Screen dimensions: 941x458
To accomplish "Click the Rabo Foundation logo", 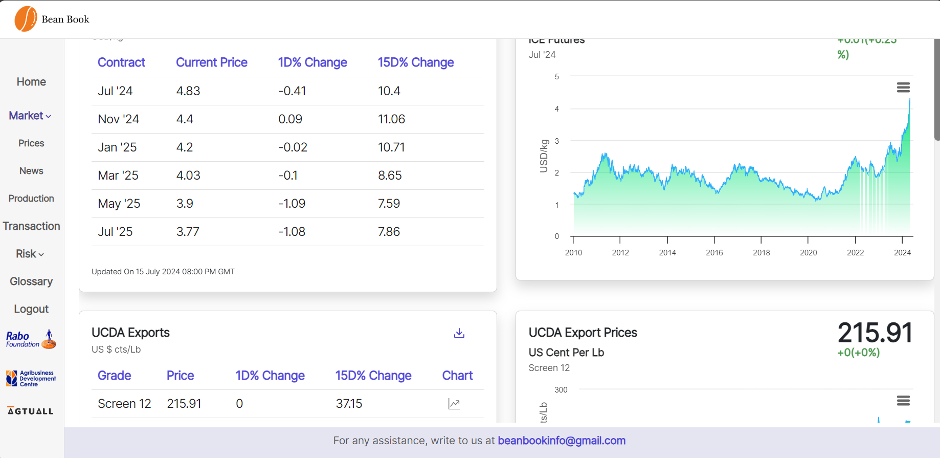I will pos(31,339).
